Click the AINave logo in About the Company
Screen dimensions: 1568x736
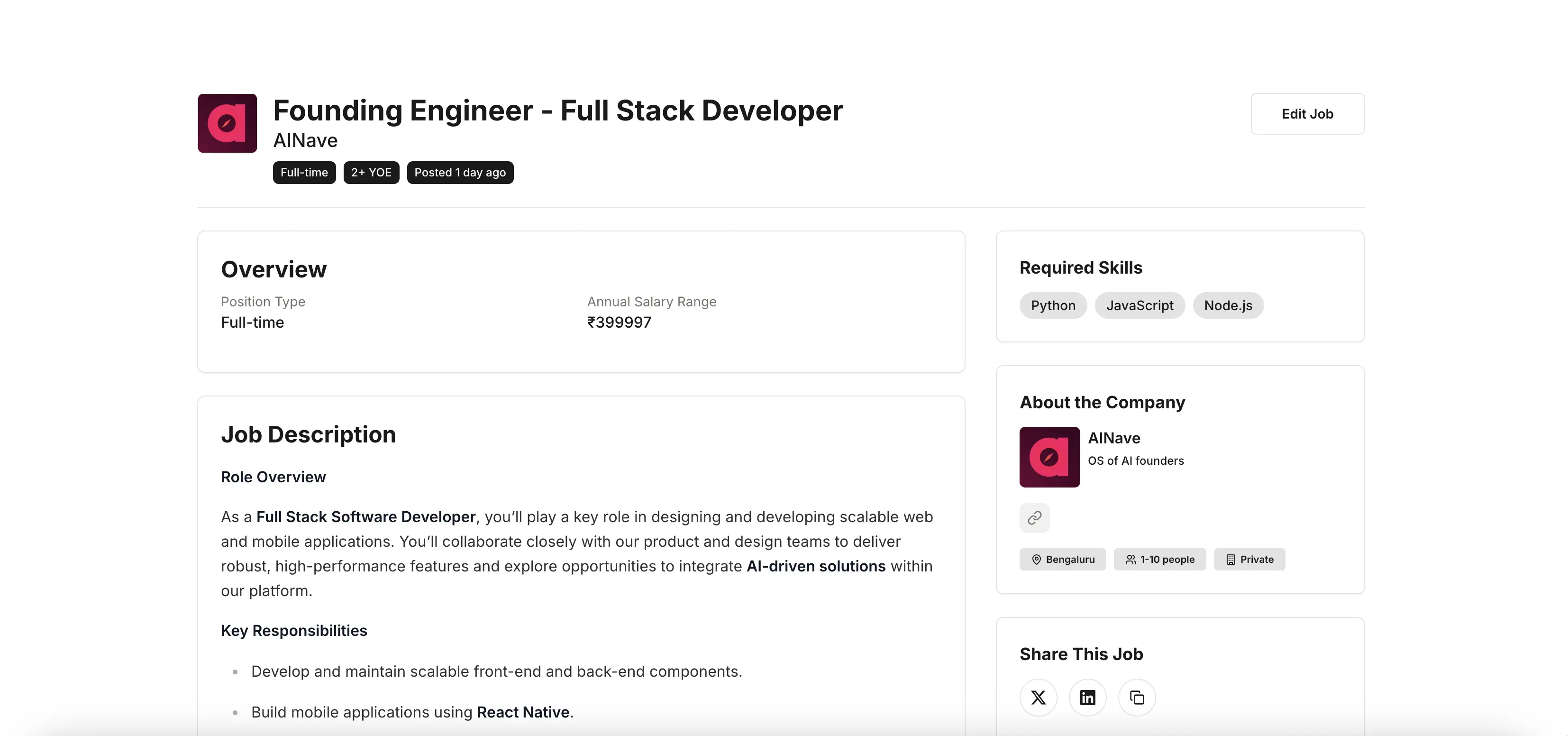pyautogui.click(x=1049, y=457)
